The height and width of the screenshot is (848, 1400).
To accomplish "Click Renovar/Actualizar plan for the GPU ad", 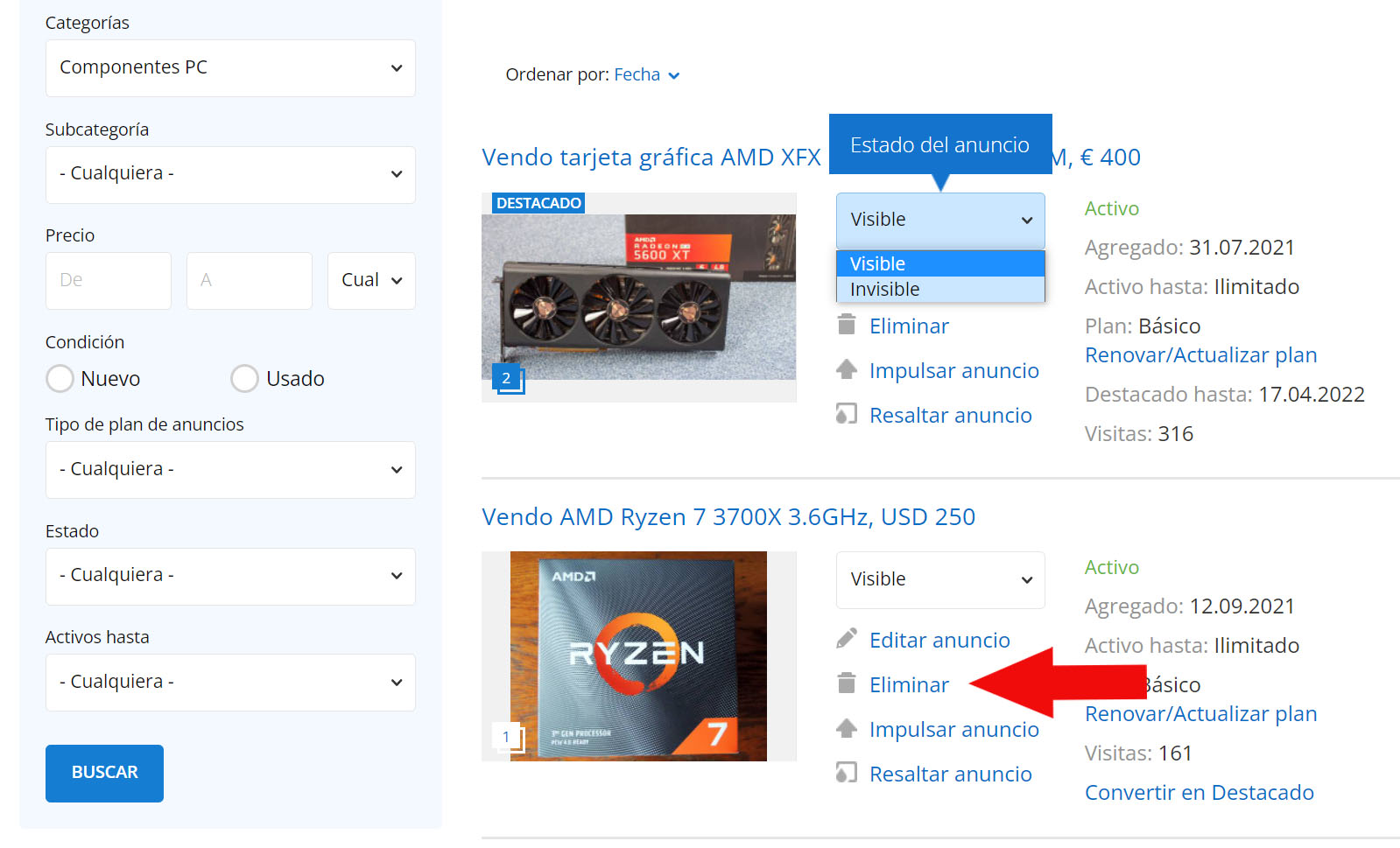I will pyautogui.click(x=1200, y=355).
